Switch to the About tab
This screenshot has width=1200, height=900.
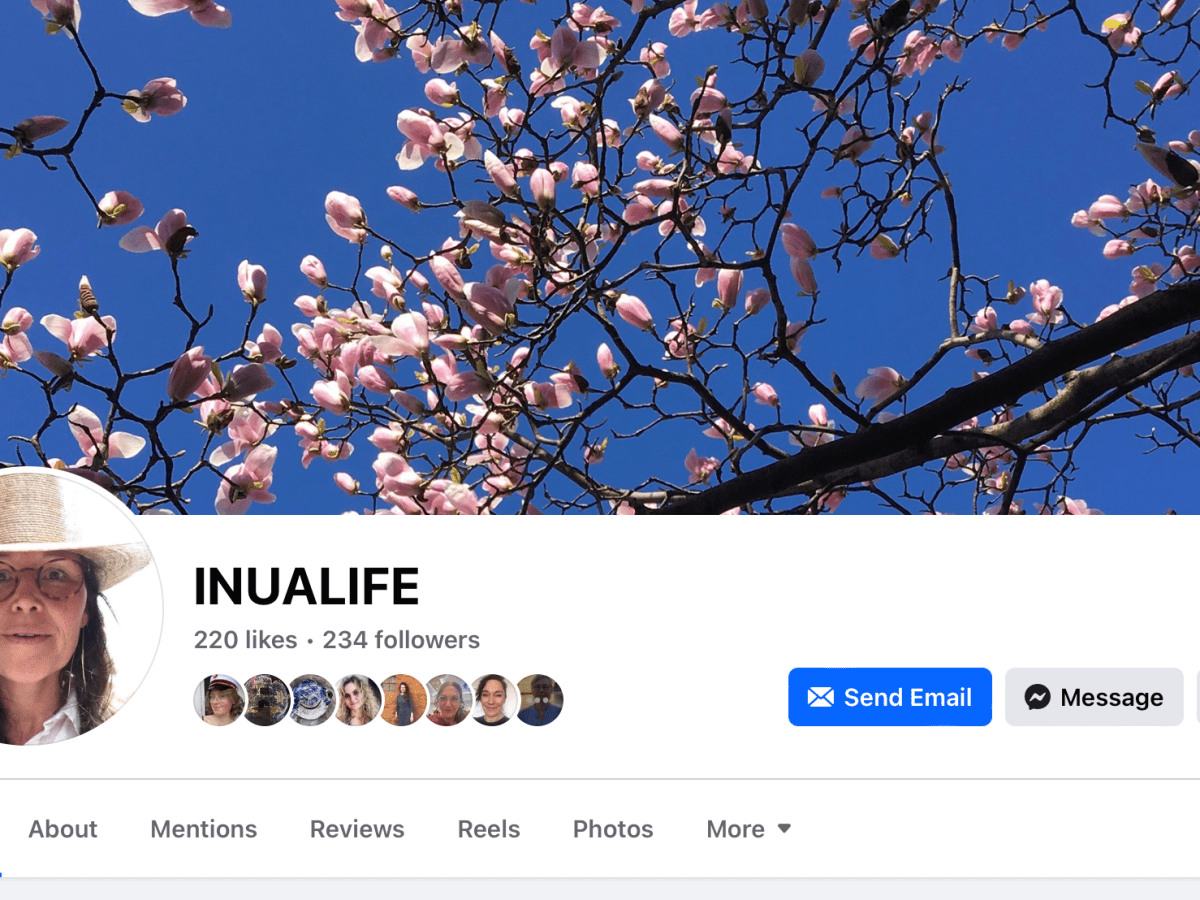tap(63, 829)
